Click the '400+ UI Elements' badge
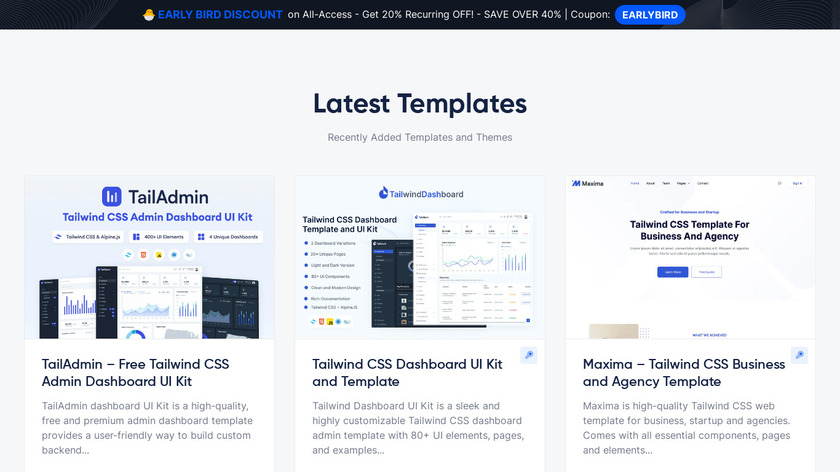This screenshot has width=840, height=472. point(159,237)
